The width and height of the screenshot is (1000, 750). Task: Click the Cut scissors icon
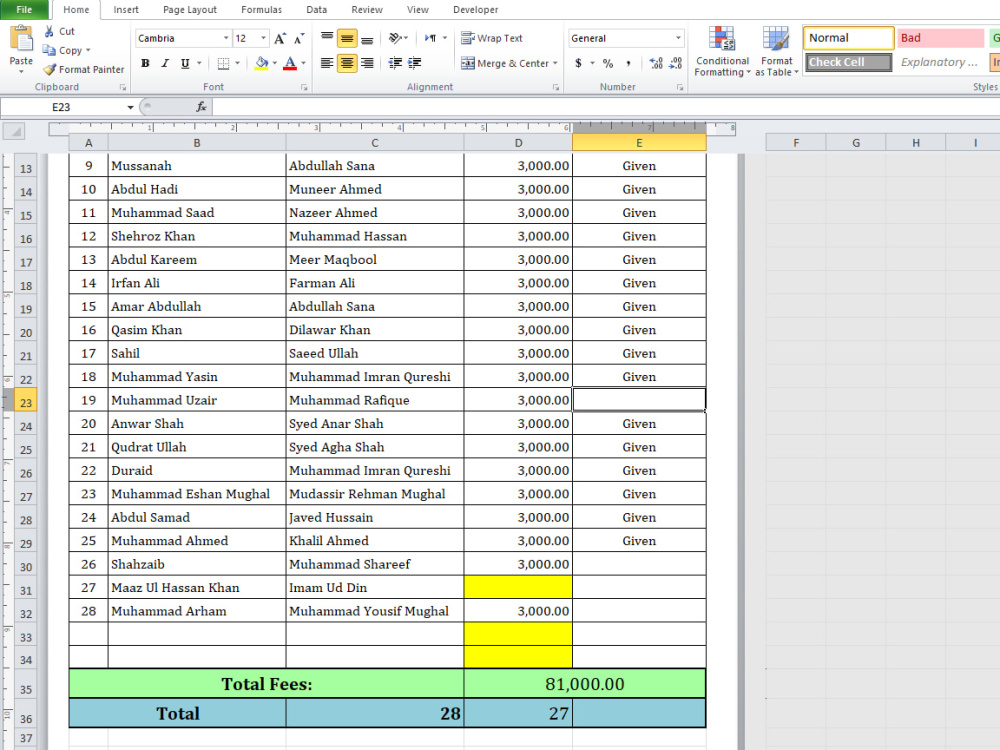click(x=49, y=31)
